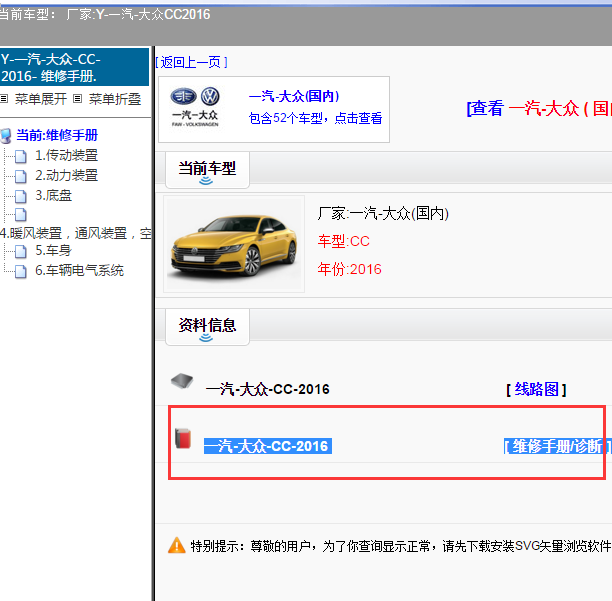Select the 当前车型 tab

[207, 171]
